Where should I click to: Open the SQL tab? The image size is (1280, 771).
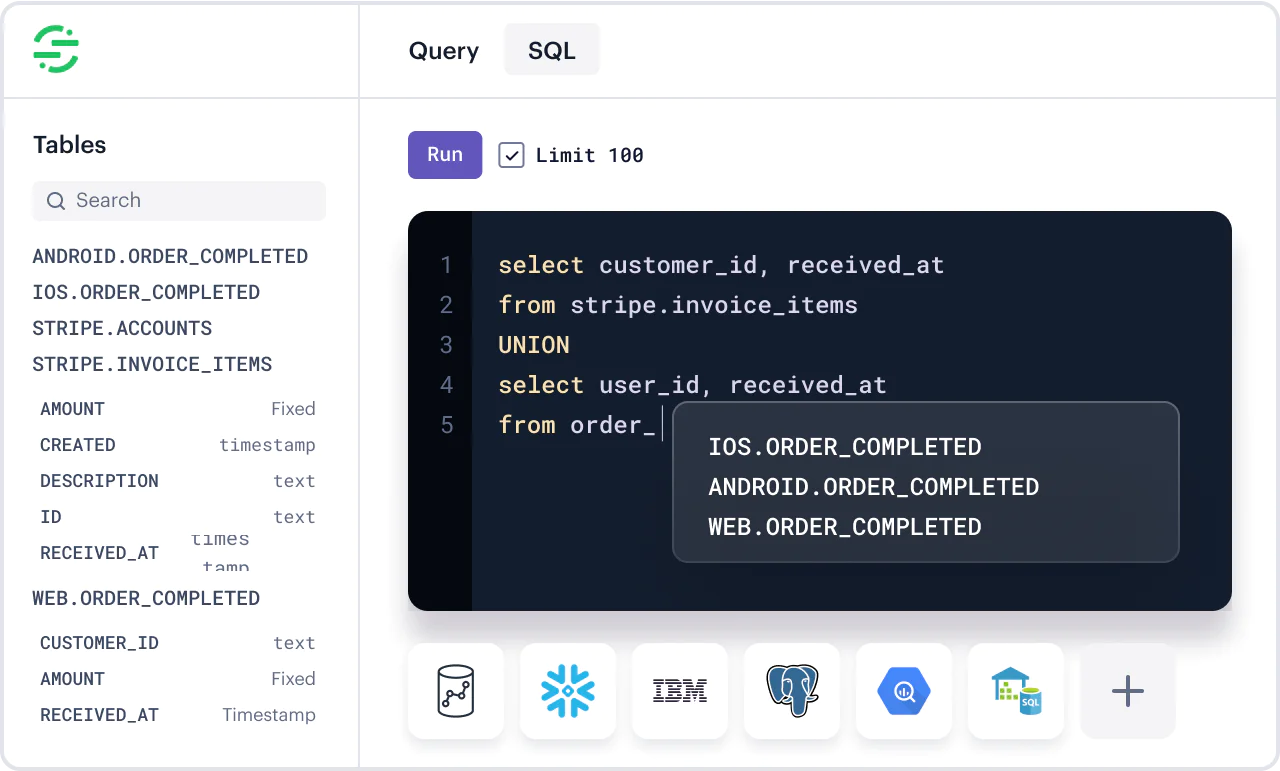552,51
